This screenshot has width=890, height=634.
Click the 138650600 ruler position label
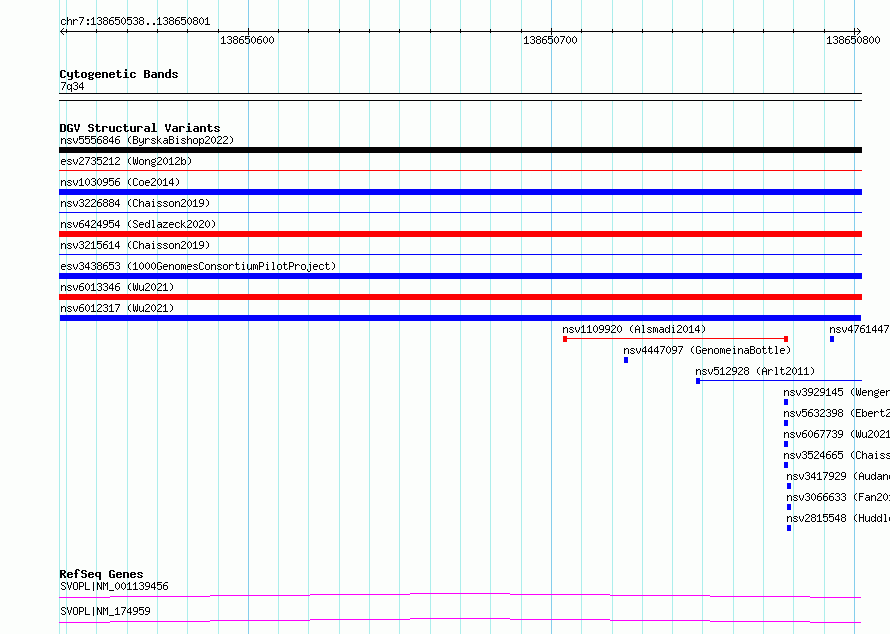[x=247, y=40]
